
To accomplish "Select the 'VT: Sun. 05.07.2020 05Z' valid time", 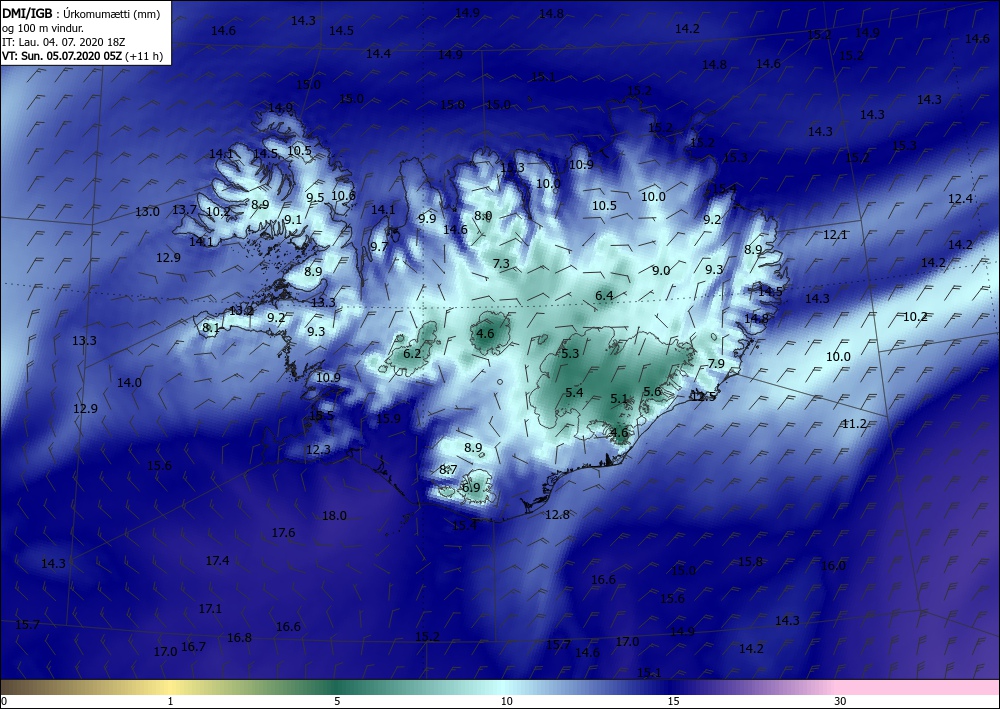I will coord(62,56).
